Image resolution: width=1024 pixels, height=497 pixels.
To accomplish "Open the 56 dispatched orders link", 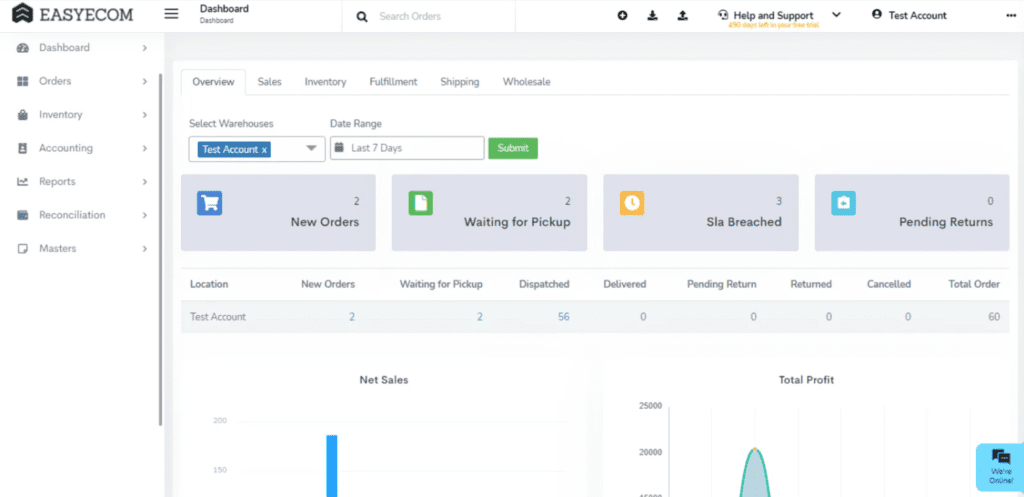I will click(563, 317).
